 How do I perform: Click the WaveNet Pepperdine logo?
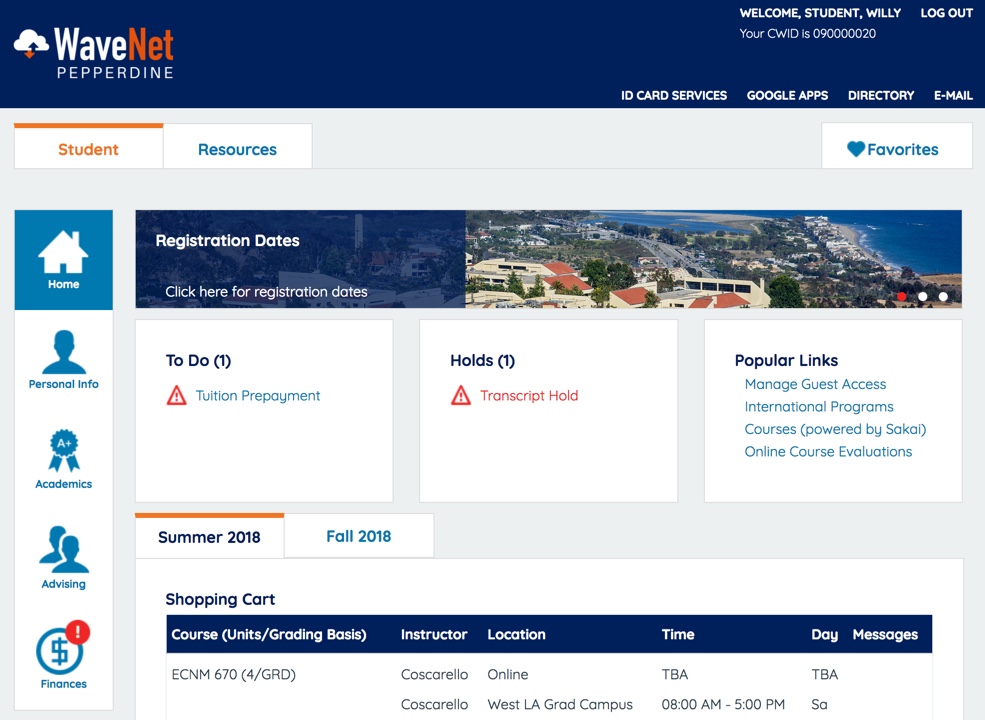94,53
